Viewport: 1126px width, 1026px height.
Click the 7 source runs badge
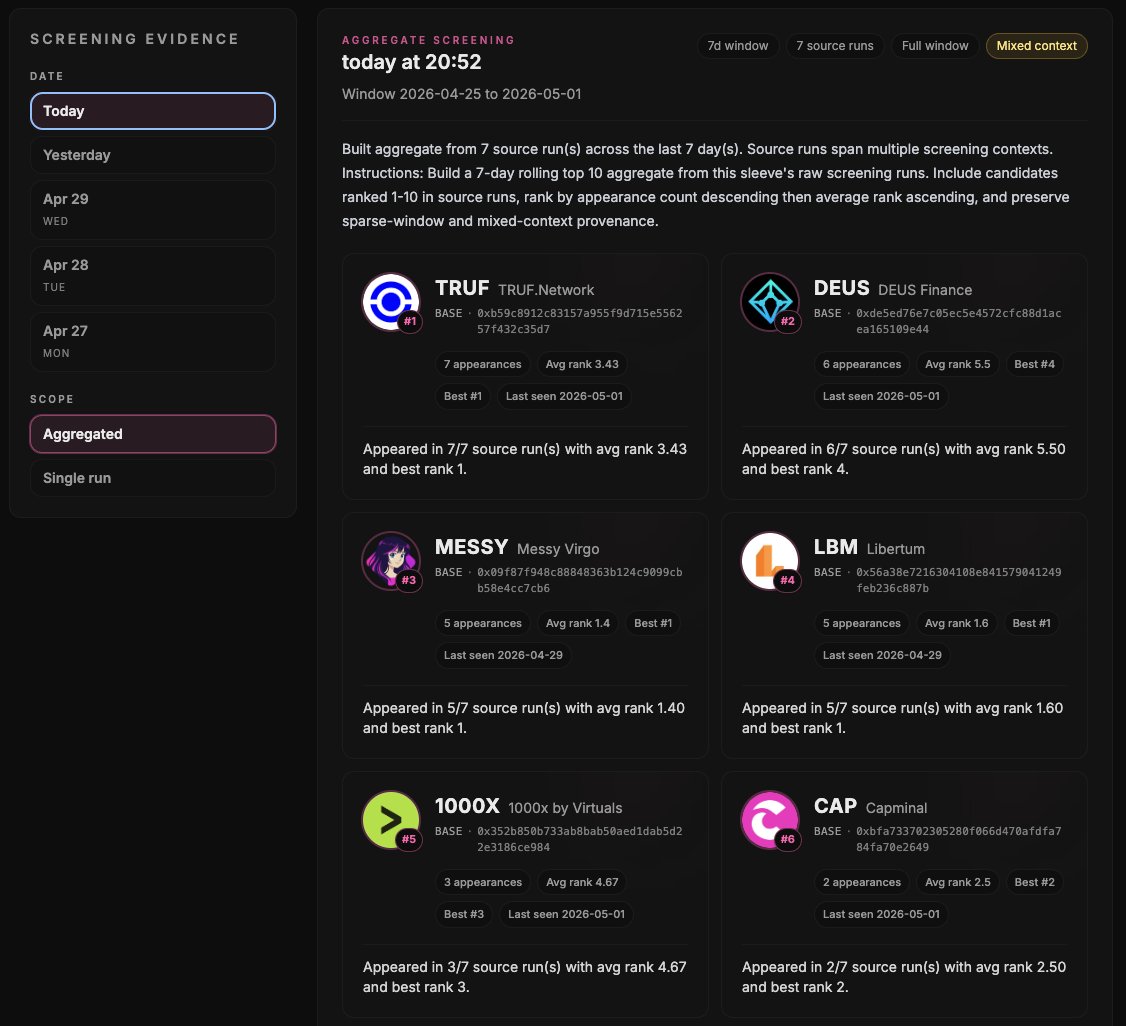(x=834, y=46)
